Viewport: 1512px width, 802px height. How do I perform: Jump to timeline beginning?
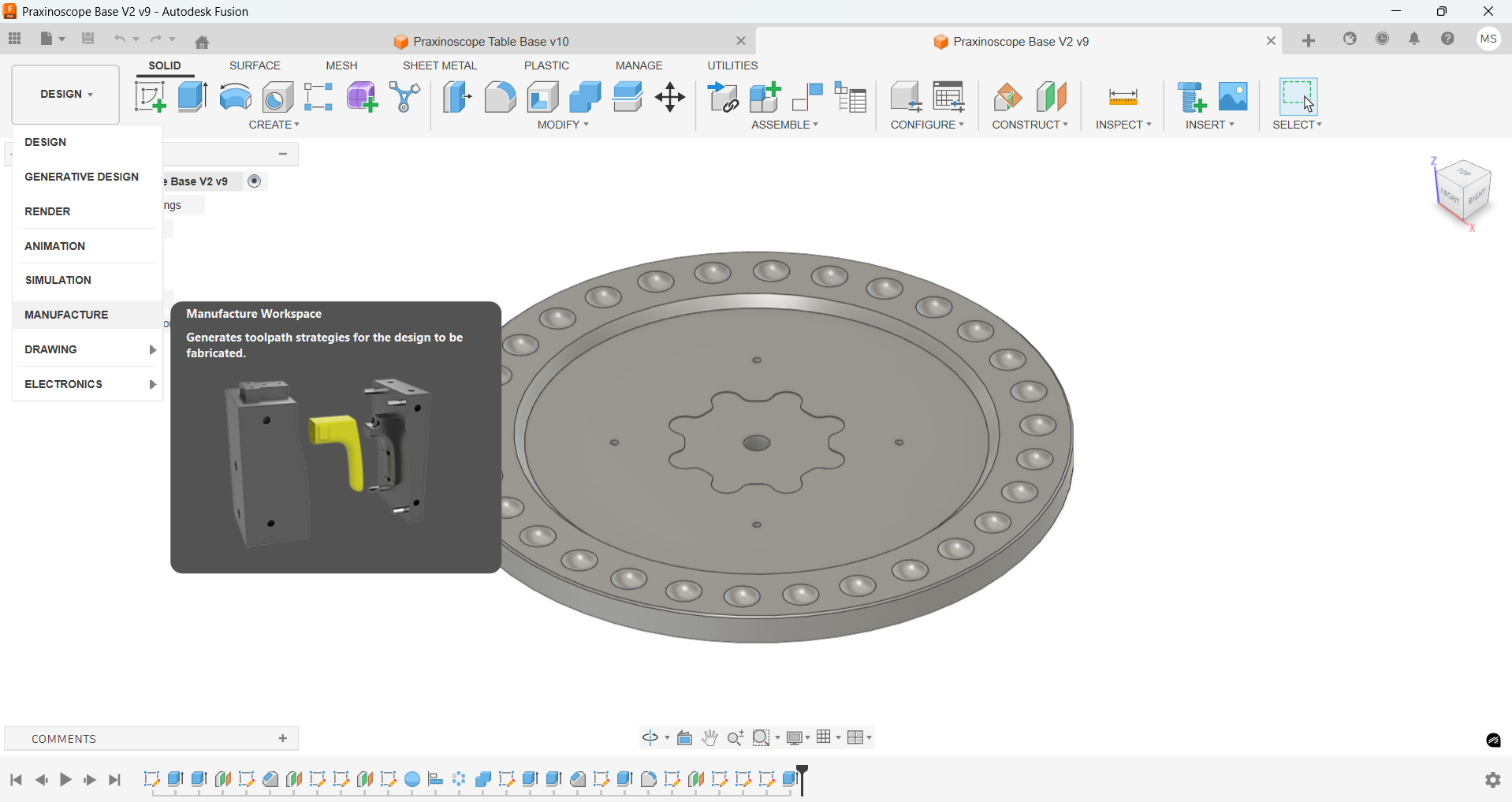(x=17, y=780)
